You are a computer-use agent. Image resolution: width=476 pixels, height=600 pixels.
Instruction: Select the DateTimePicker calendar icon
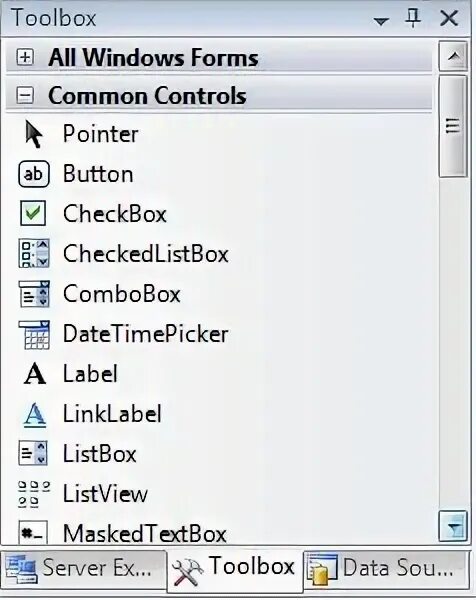coord(34,335)
